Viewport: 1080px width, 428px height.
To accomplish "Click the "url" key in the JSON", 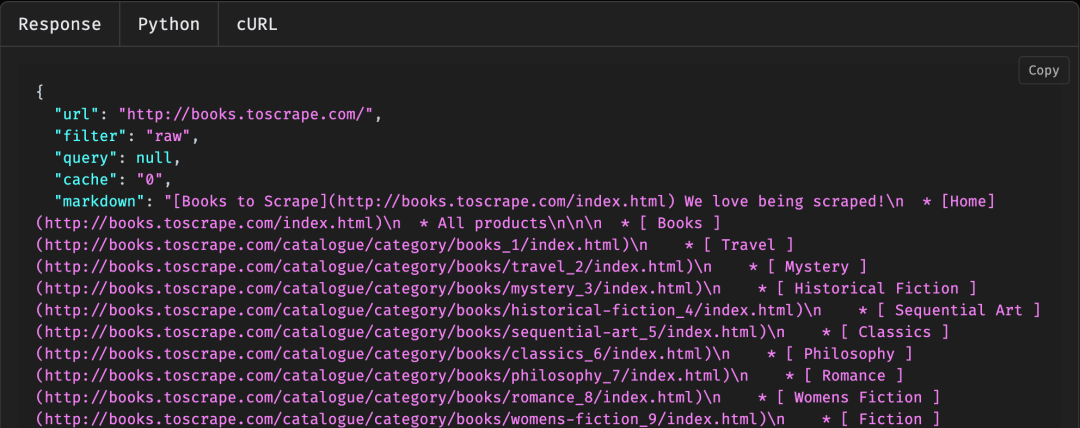I will coord(77,115).
